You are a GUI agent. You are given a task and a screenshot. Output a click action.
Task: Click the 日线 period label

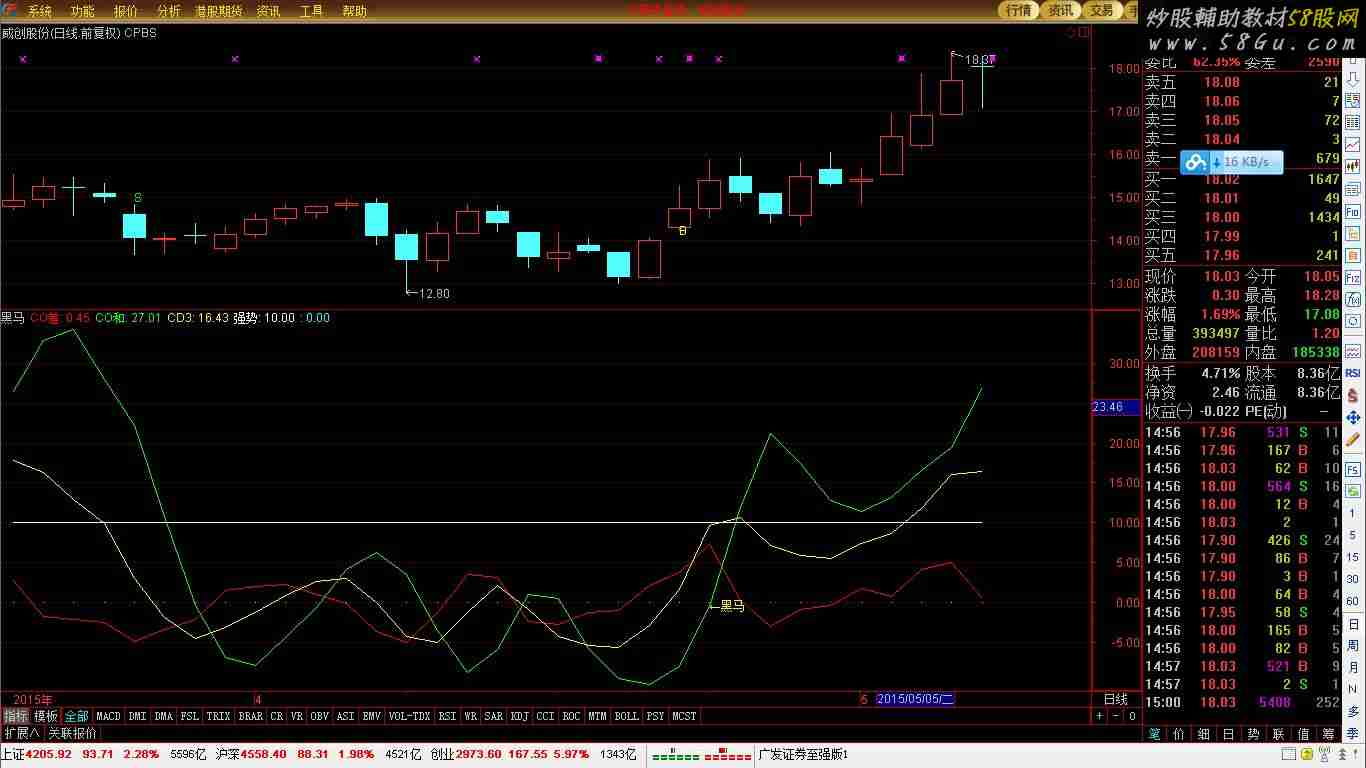1115,699
